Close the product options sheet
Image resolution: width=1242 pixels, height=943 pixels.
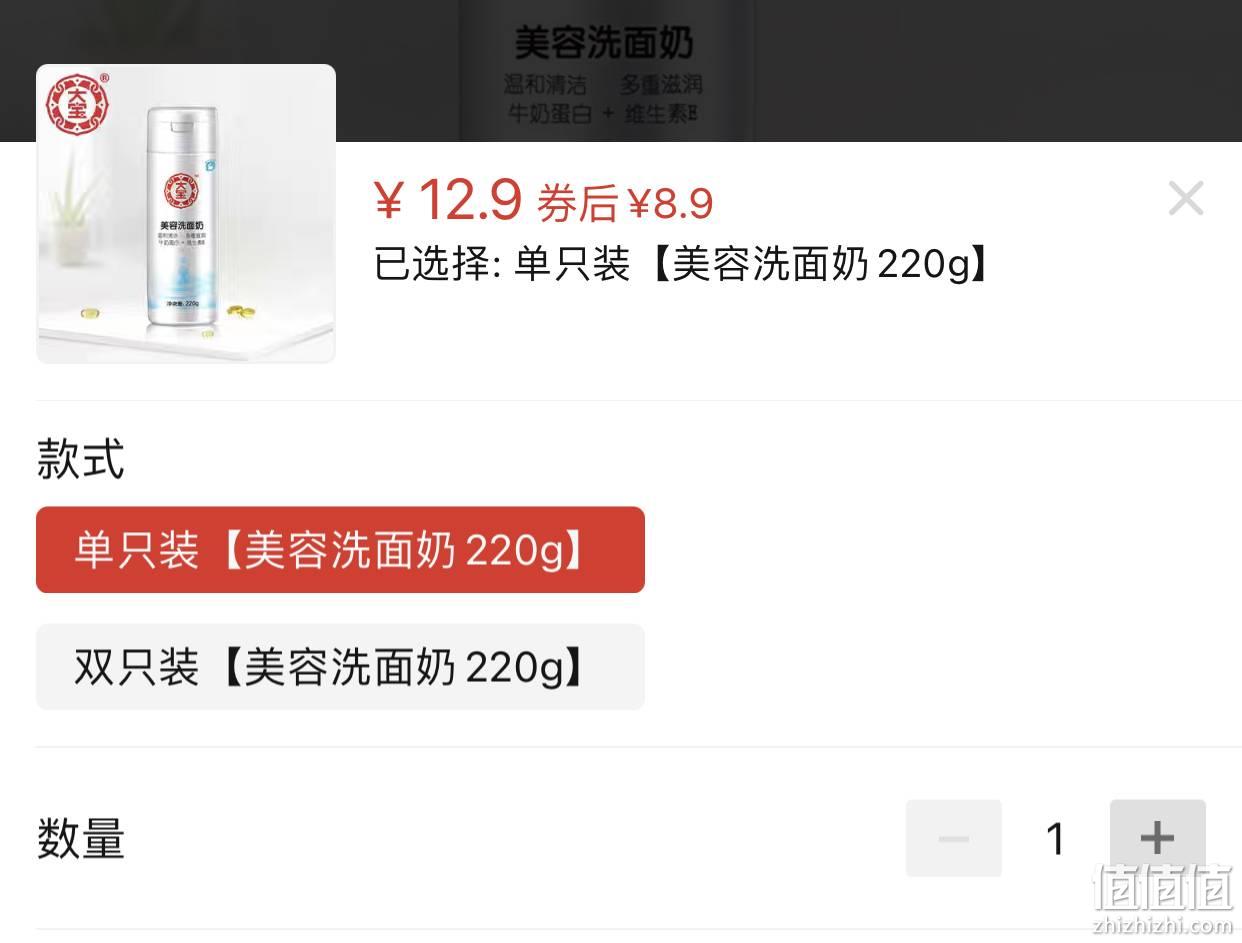(x=1186, y=198)
